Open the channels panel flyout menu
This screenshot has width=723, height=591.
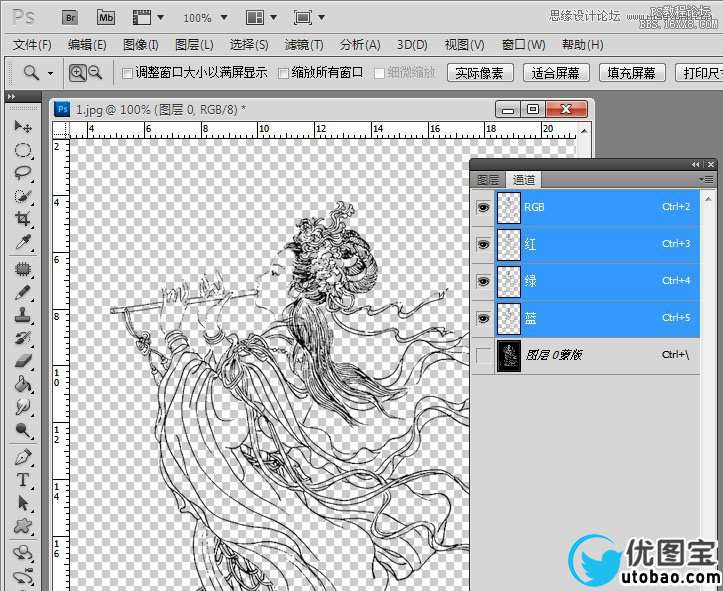click(707, 179)
